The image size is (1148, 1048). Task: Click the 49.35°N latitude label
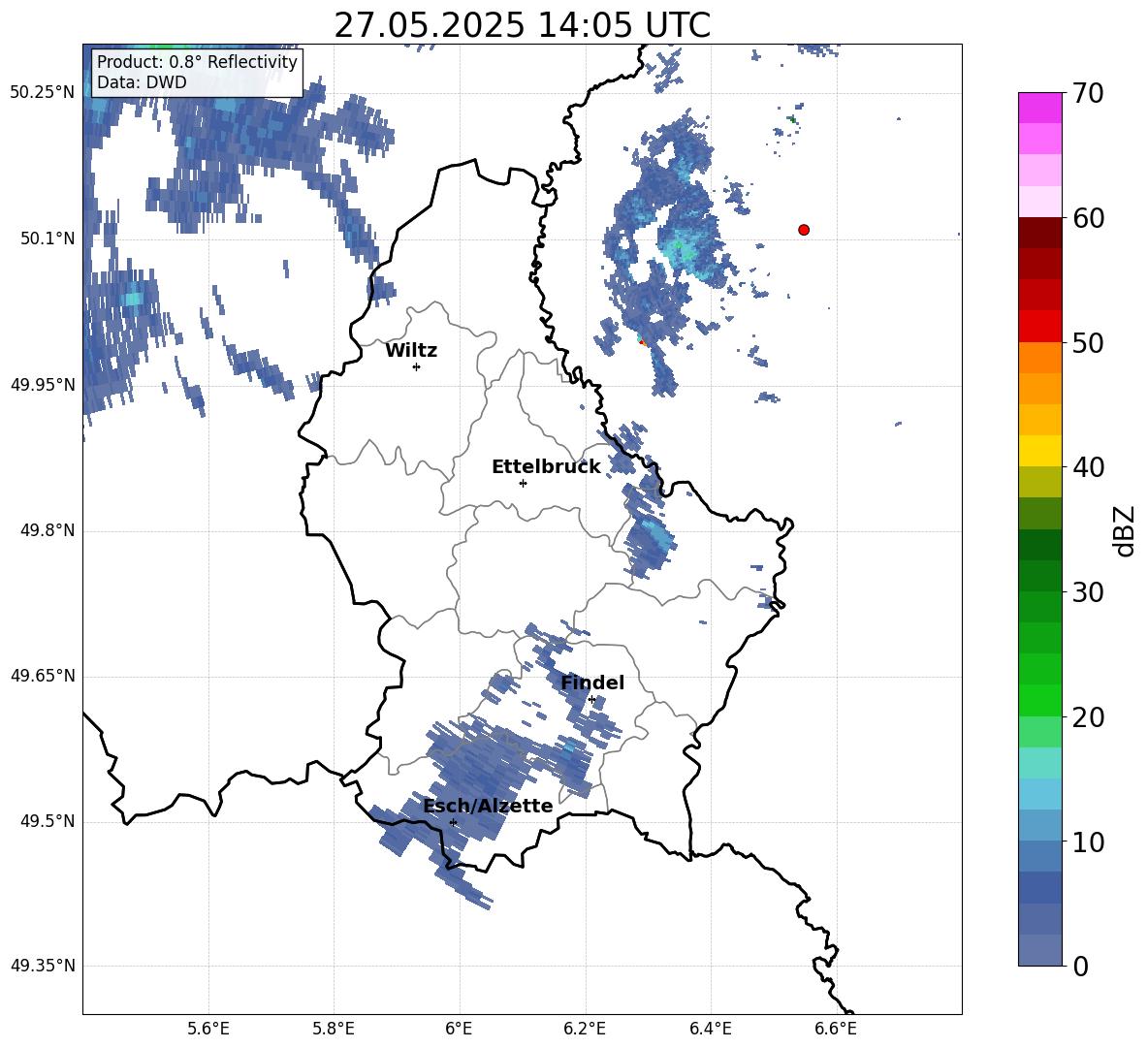pyautogui.click(x=43, y=966)
